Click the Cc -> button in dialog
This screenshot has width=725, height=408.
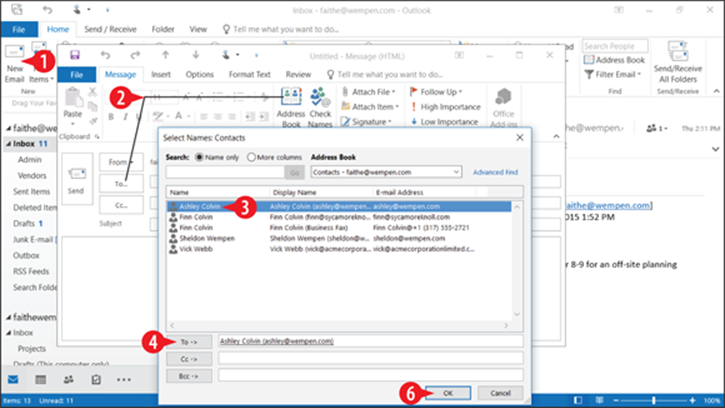(x=189, y=359)
